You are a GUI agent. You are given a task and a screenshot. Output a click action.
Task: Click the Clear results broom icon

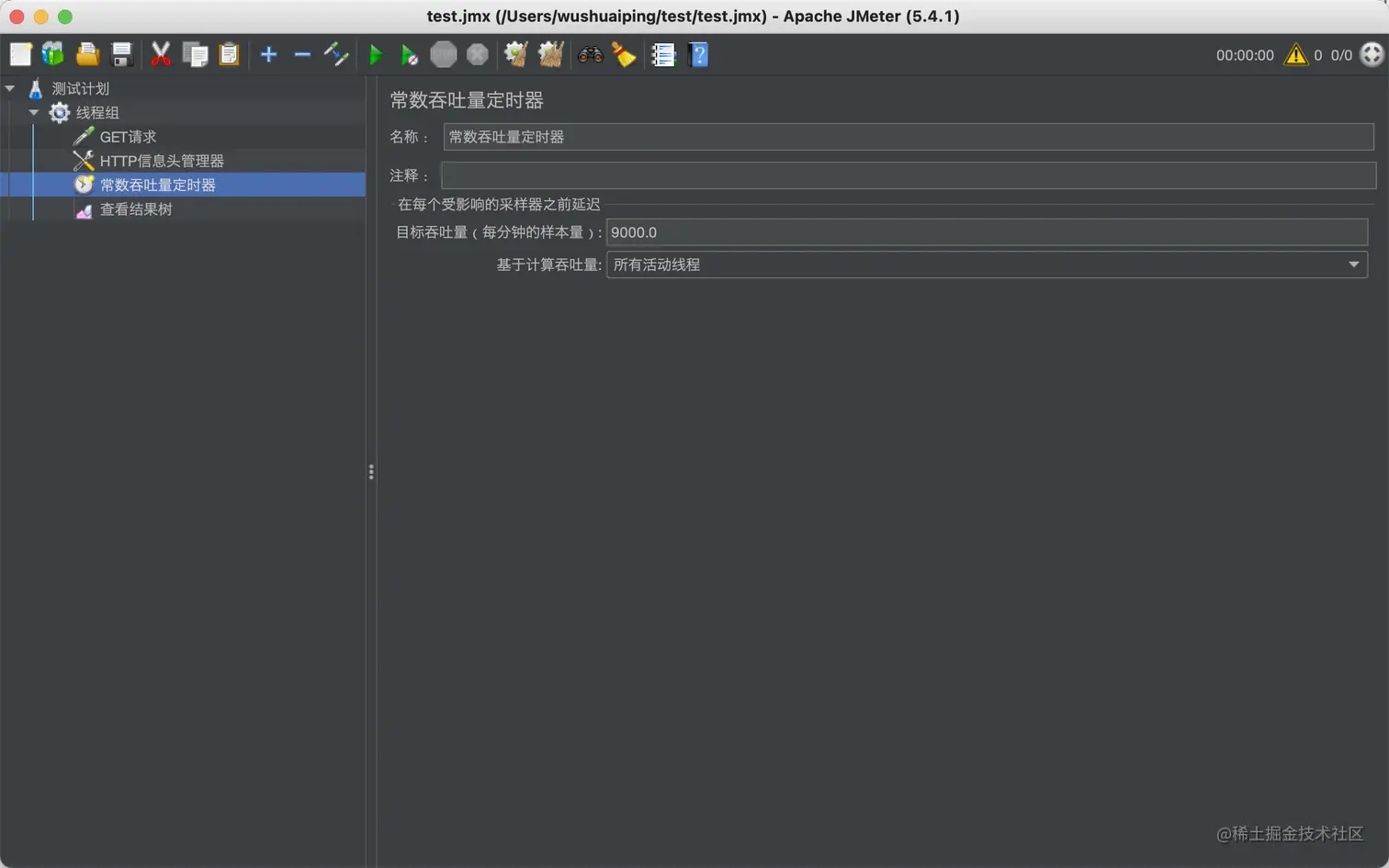point(516,55)
